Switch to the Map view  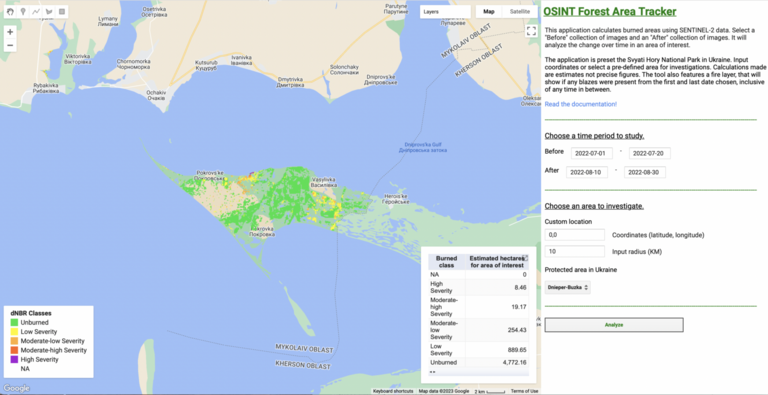point(489,12)
